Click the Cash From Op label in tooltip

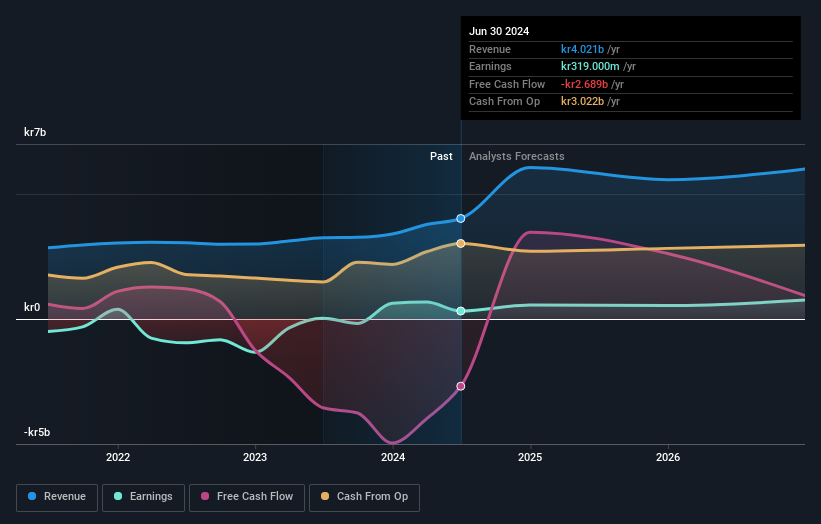pyautogui.click(x=504, y=102)
